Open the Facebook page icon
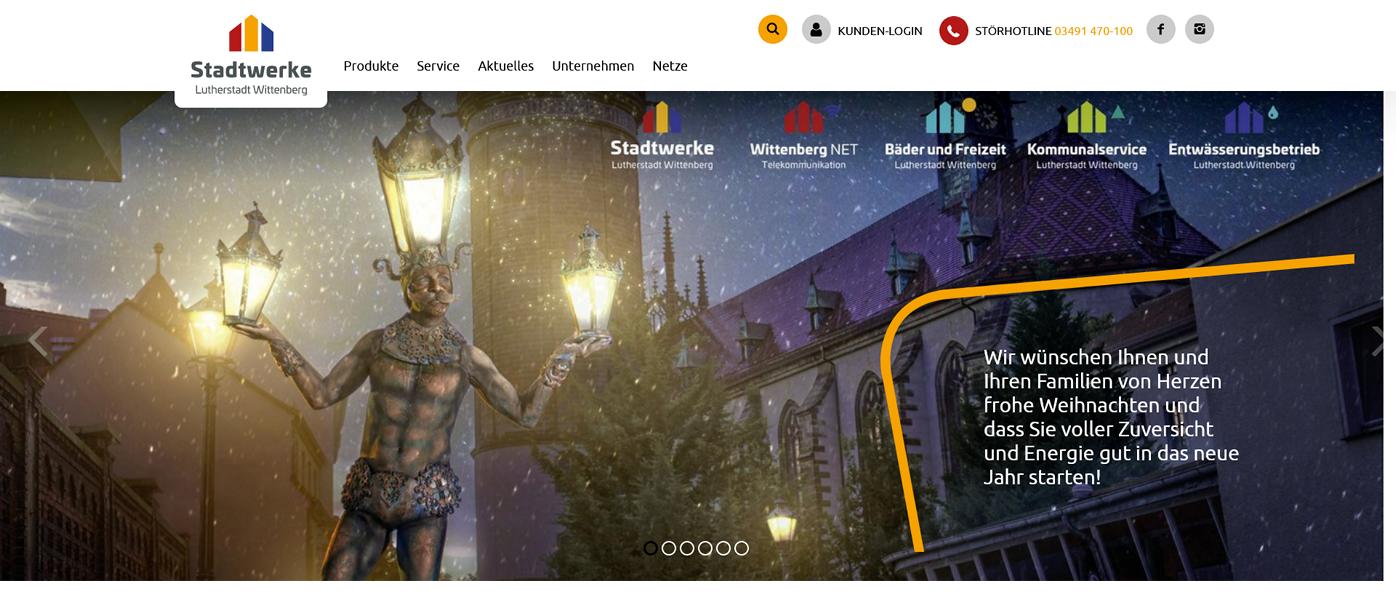Viewport: 1396px width, 600px height. 1160,29
